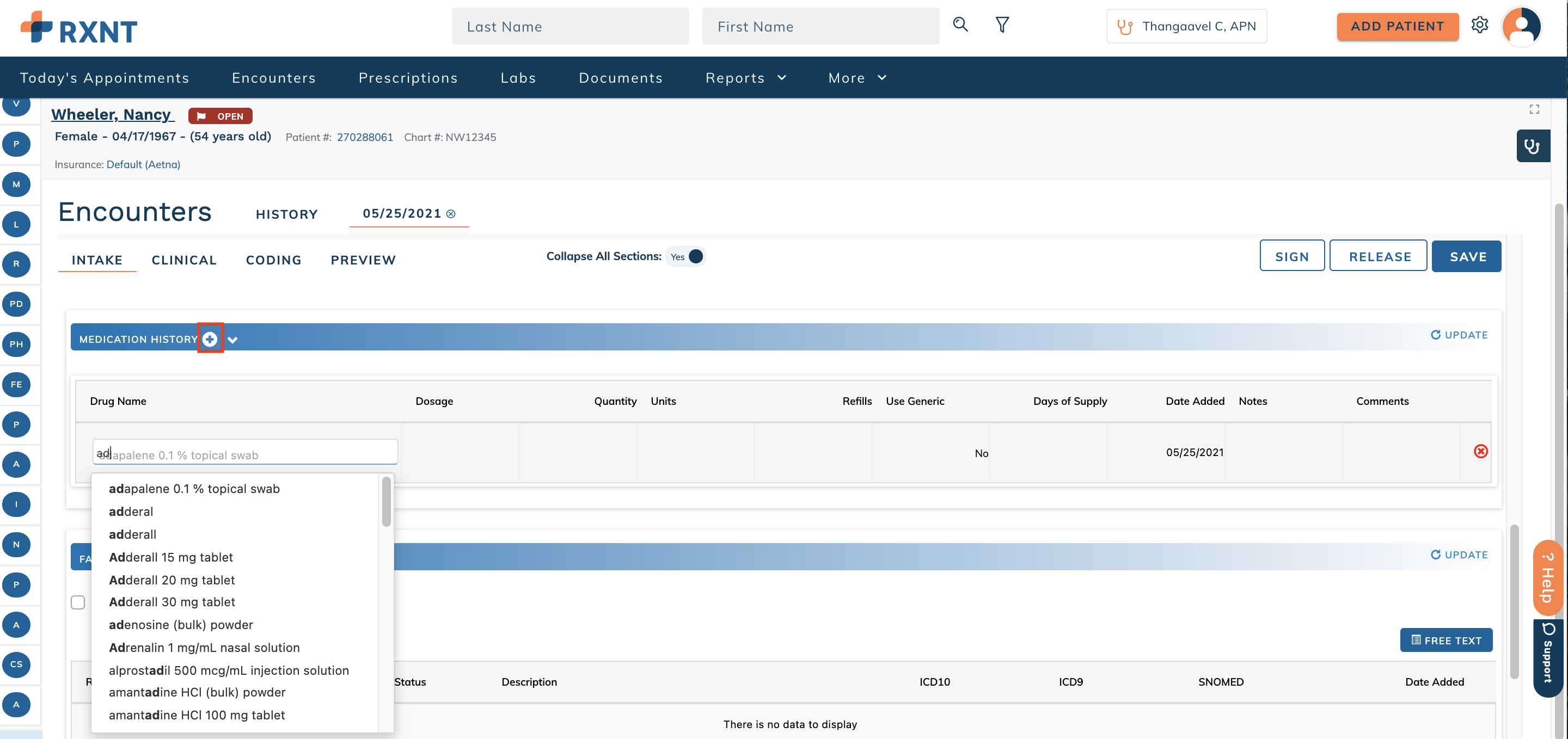The image size is (1568, 739).
Task: Jump to I sidebar section
Action: (16, 504)
